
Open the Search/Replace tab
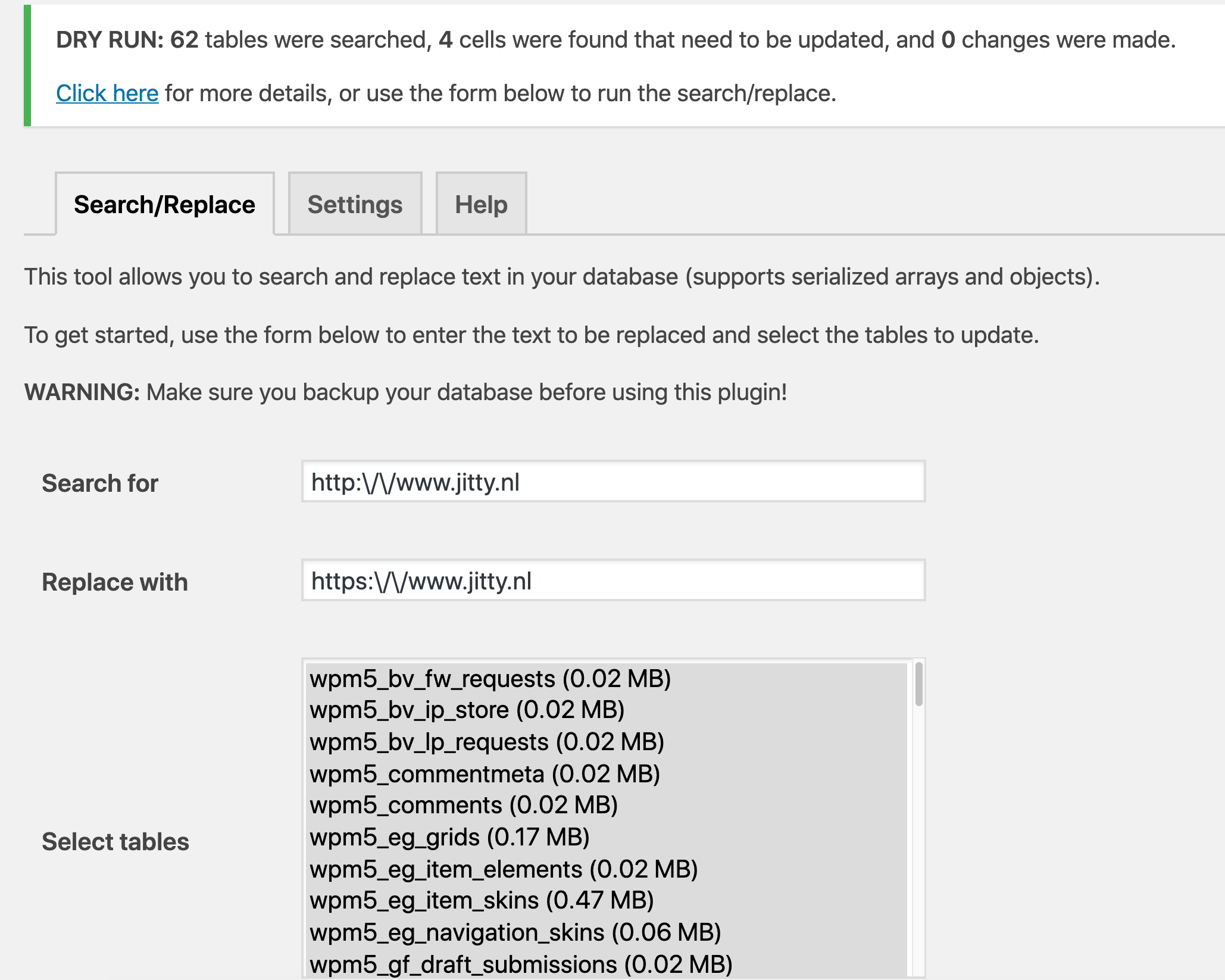tap(165, 204)
